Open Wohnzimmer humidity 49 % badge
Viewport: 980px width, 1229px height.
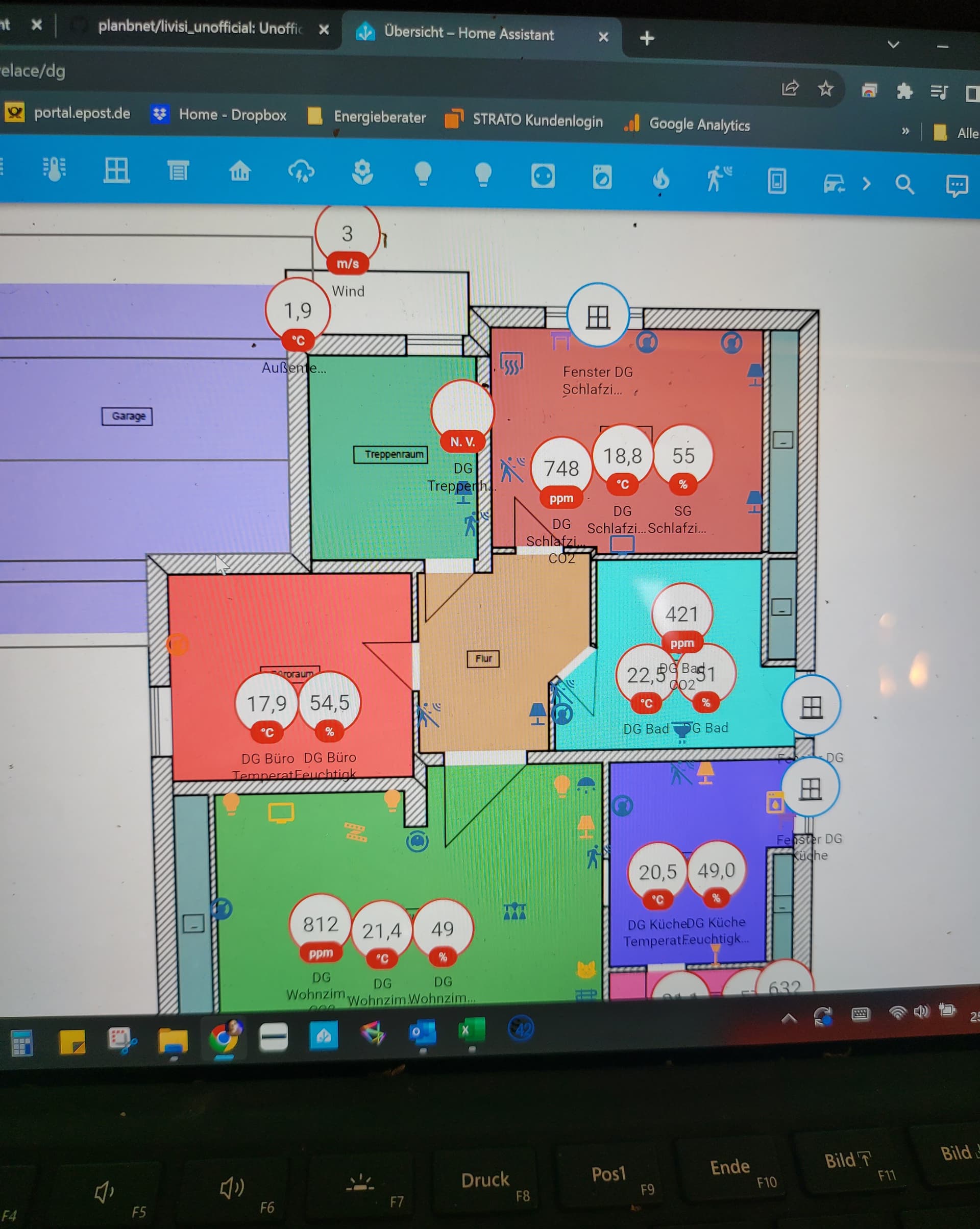[443, 933]
